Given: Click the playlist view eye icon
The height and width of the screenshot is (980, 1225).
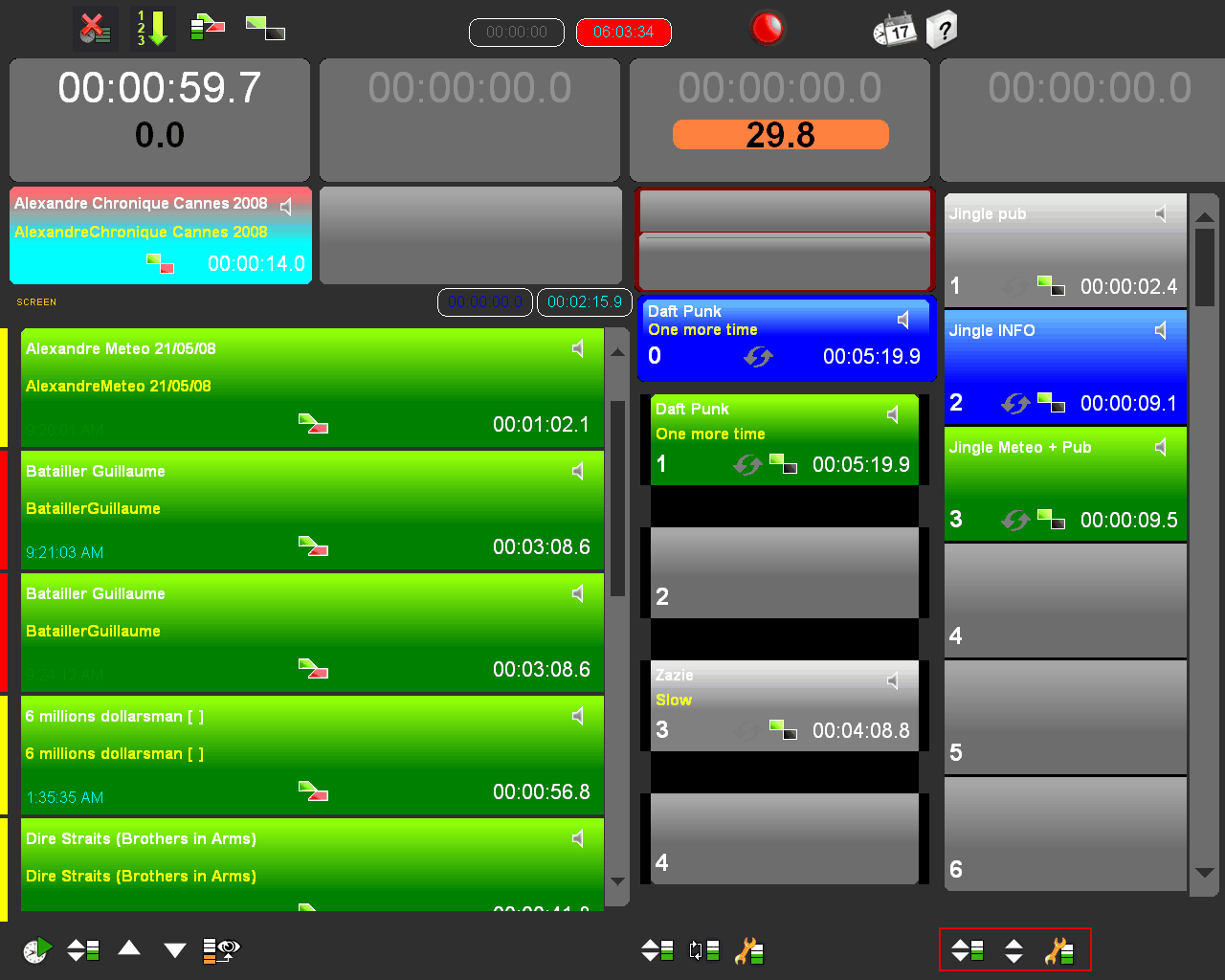Looking at the screenshot, I should tap(221, 949).
